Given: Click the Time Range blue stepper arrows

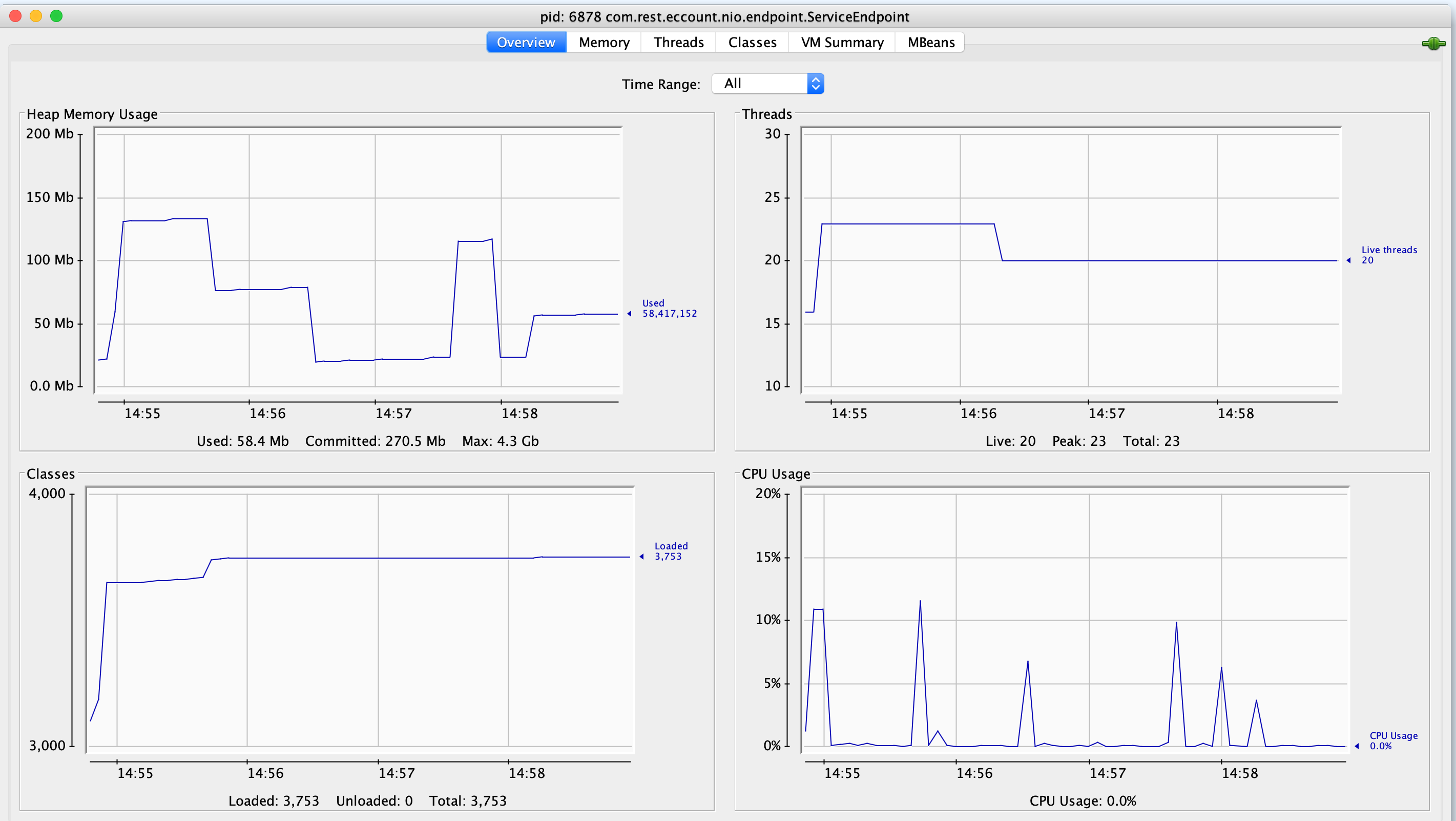Looking at the screenshot, I should click(x=815, y=84).
